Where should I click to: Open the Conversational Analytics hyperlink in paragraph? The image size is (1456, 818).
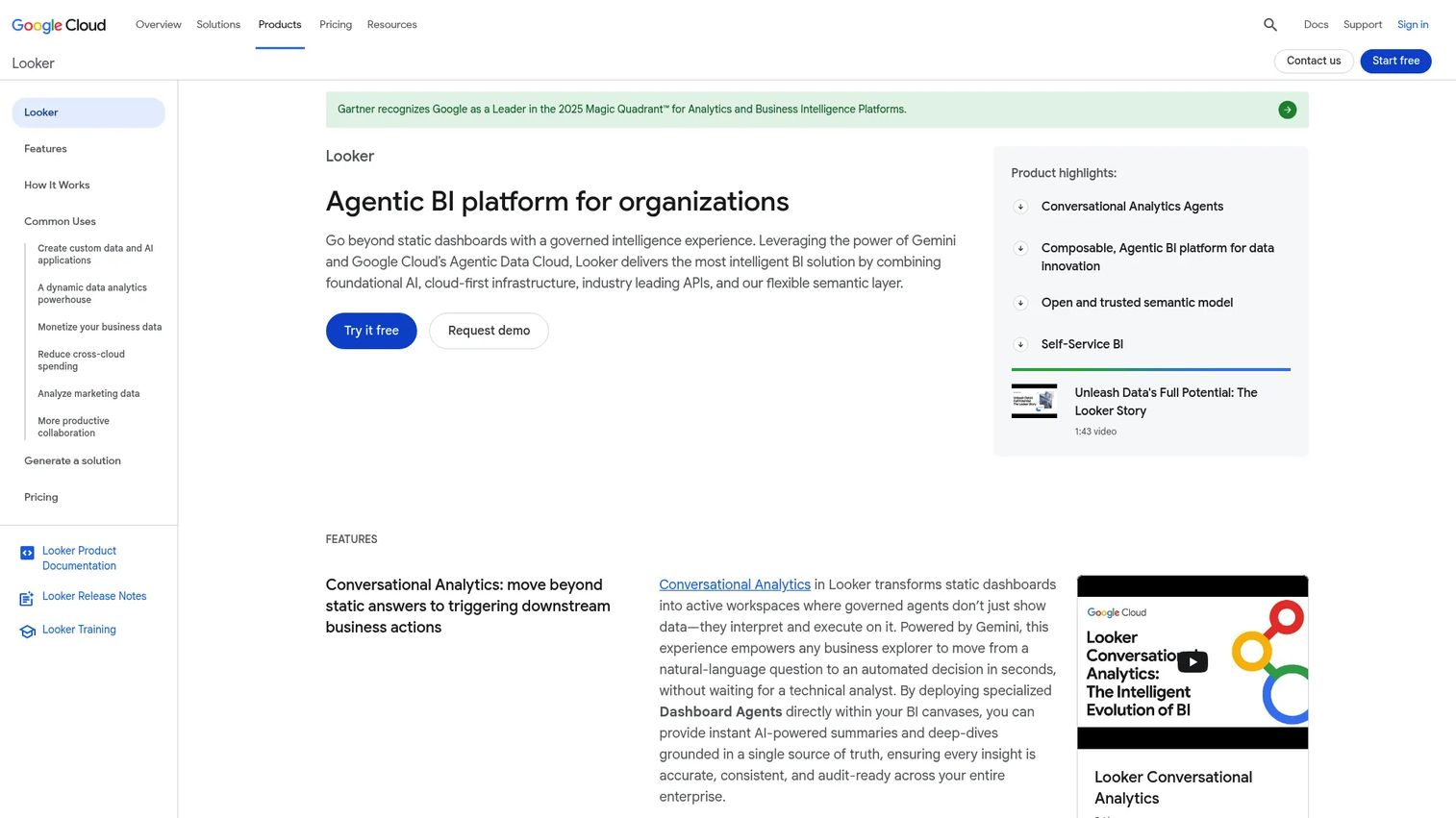click(x=735, y=584)
